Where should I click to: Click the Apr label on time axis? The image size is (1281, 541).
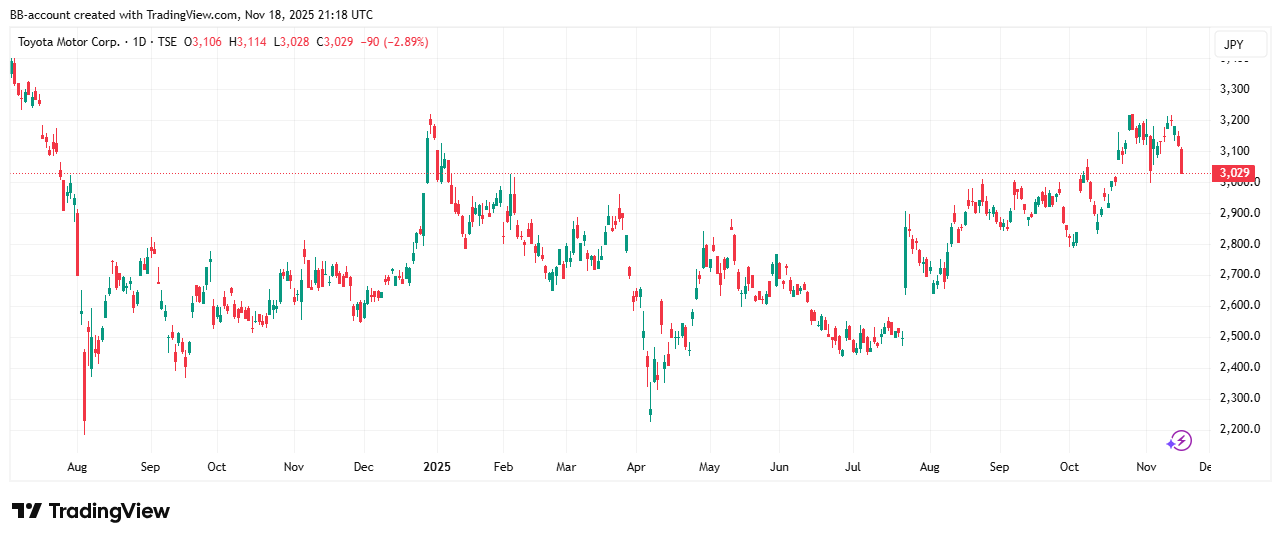[635, 467]
